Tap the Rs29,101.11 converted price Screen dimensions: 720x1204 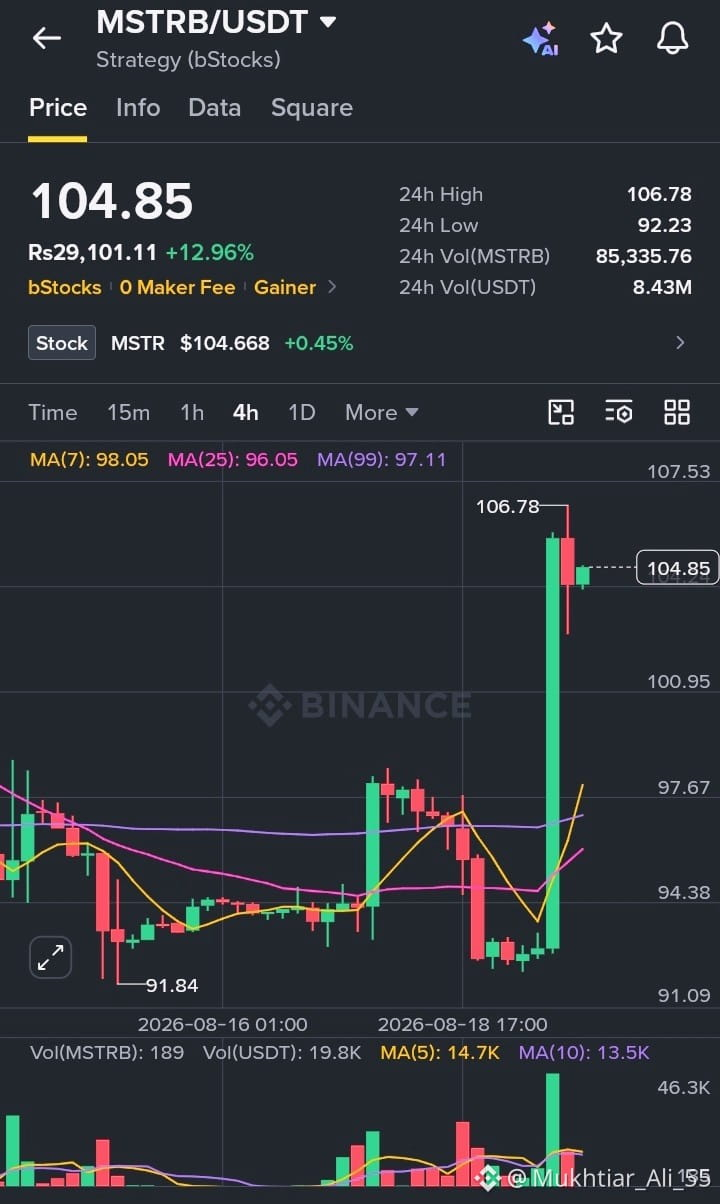coord(93,252)
